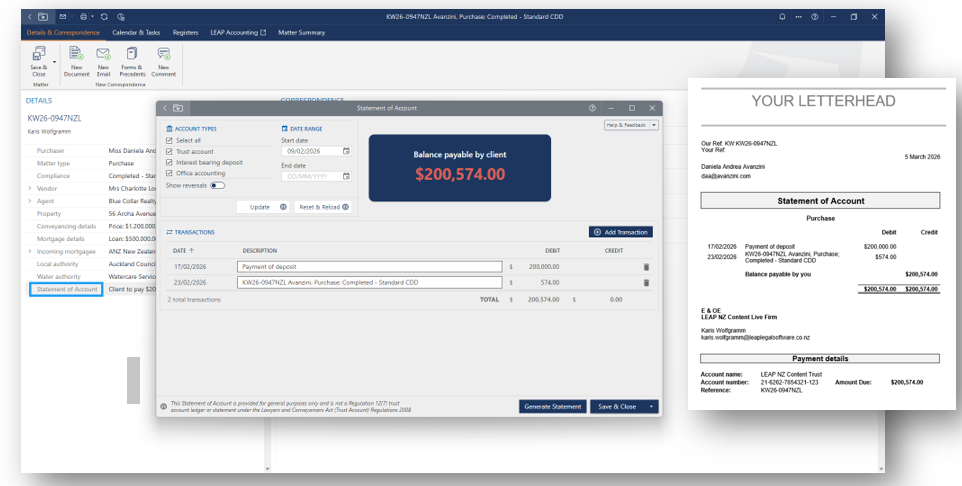962x486 pixels.
Task: Click the Add Transaction button
Action: [621, 232]
